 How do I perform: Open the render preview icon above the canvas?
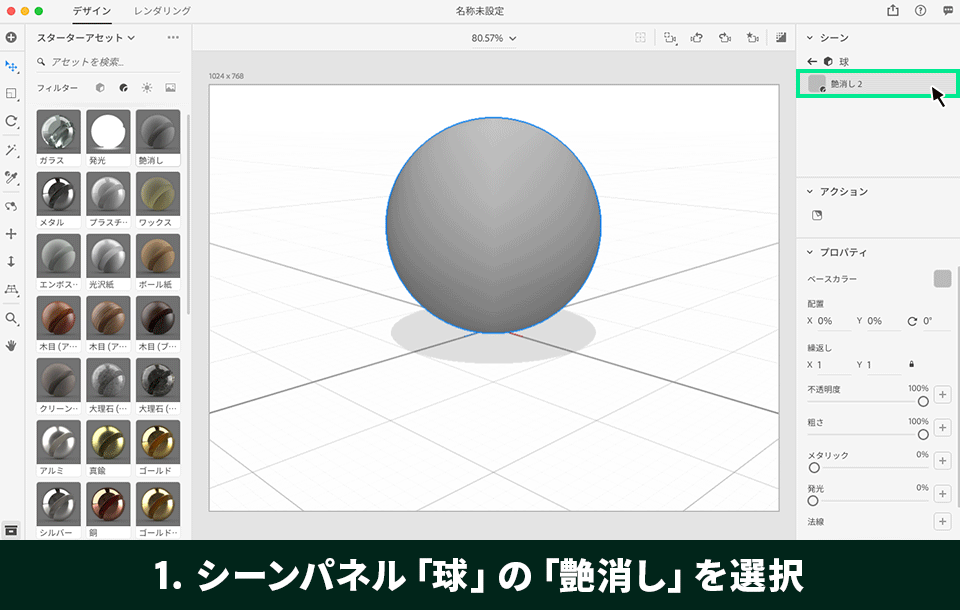tap(780, 36)
